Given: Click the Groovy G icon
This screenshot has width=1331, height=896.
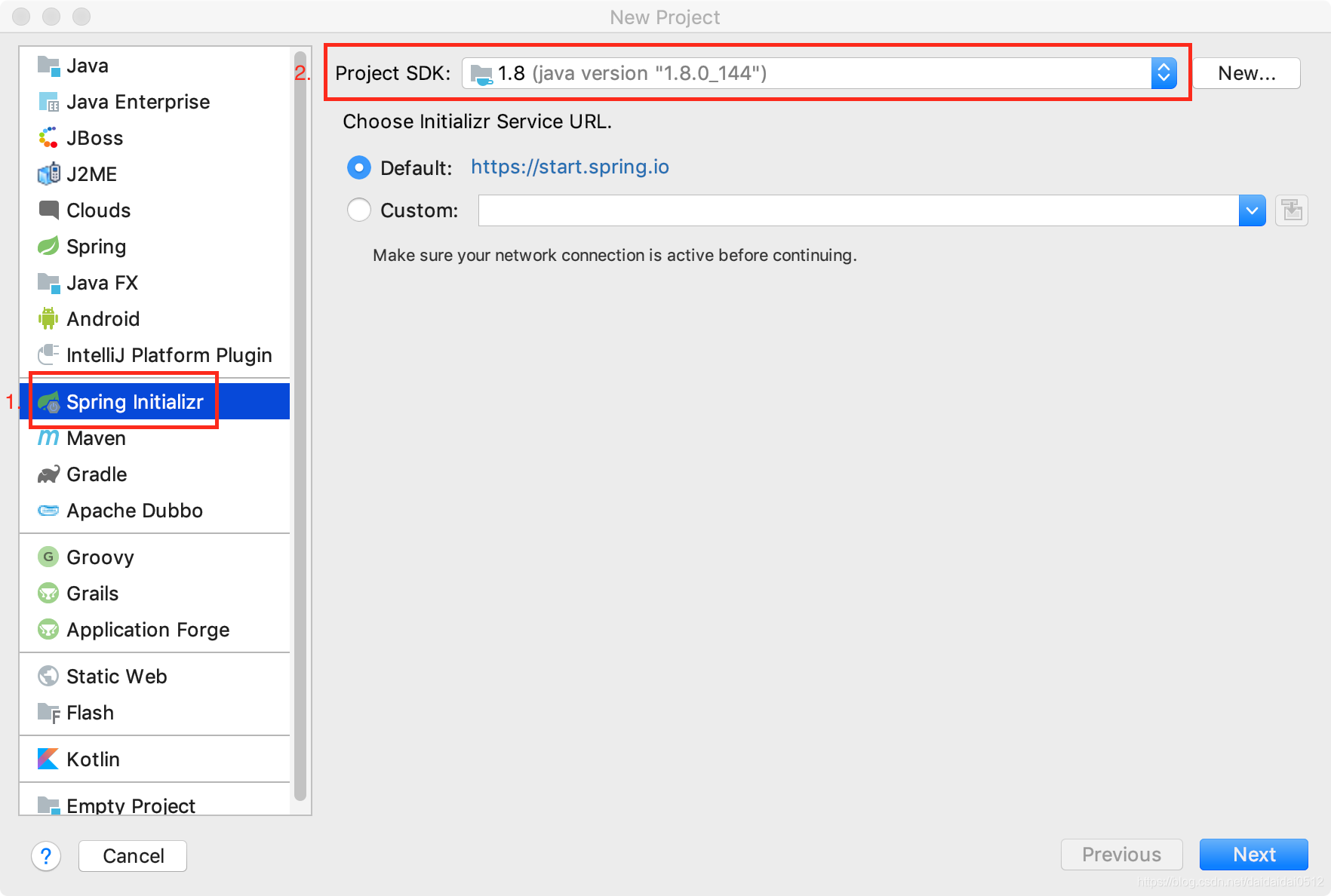Looking at the screenshot, I should 48,557.
